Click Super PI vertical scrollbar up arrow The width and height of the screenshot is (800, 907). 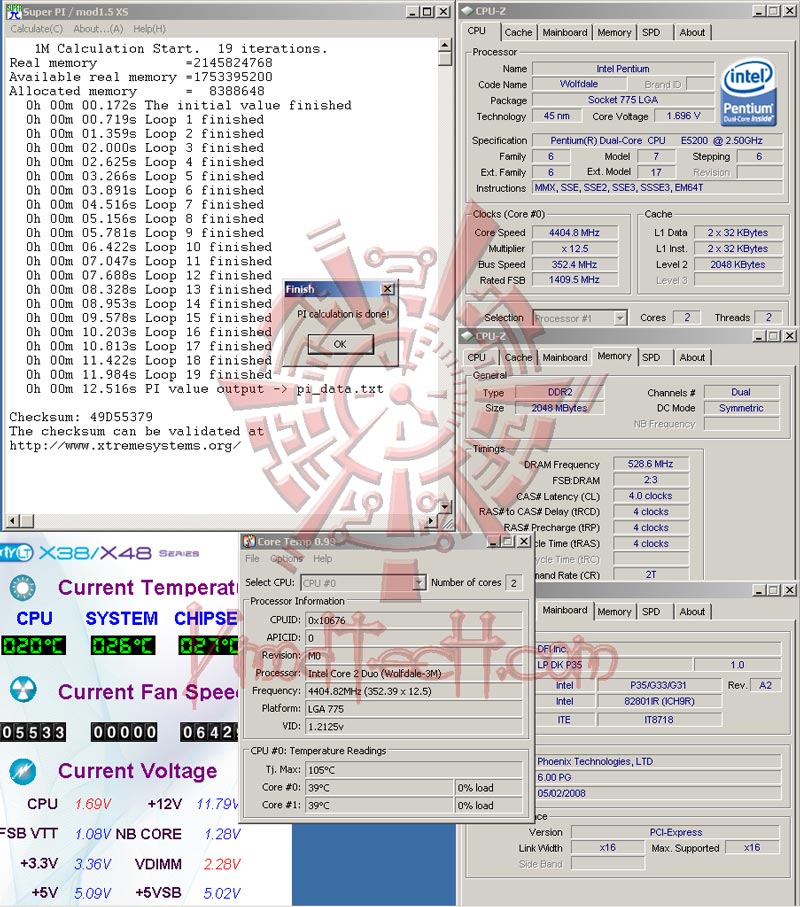(444, 45)
